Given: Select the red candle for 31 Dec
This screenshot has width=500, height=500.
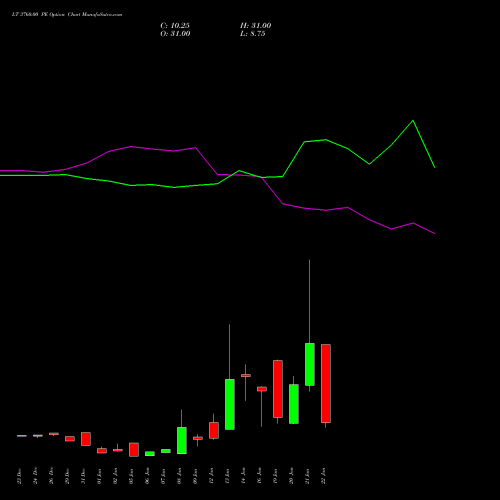Looking at the screenshot, I should tap(86, 439).
